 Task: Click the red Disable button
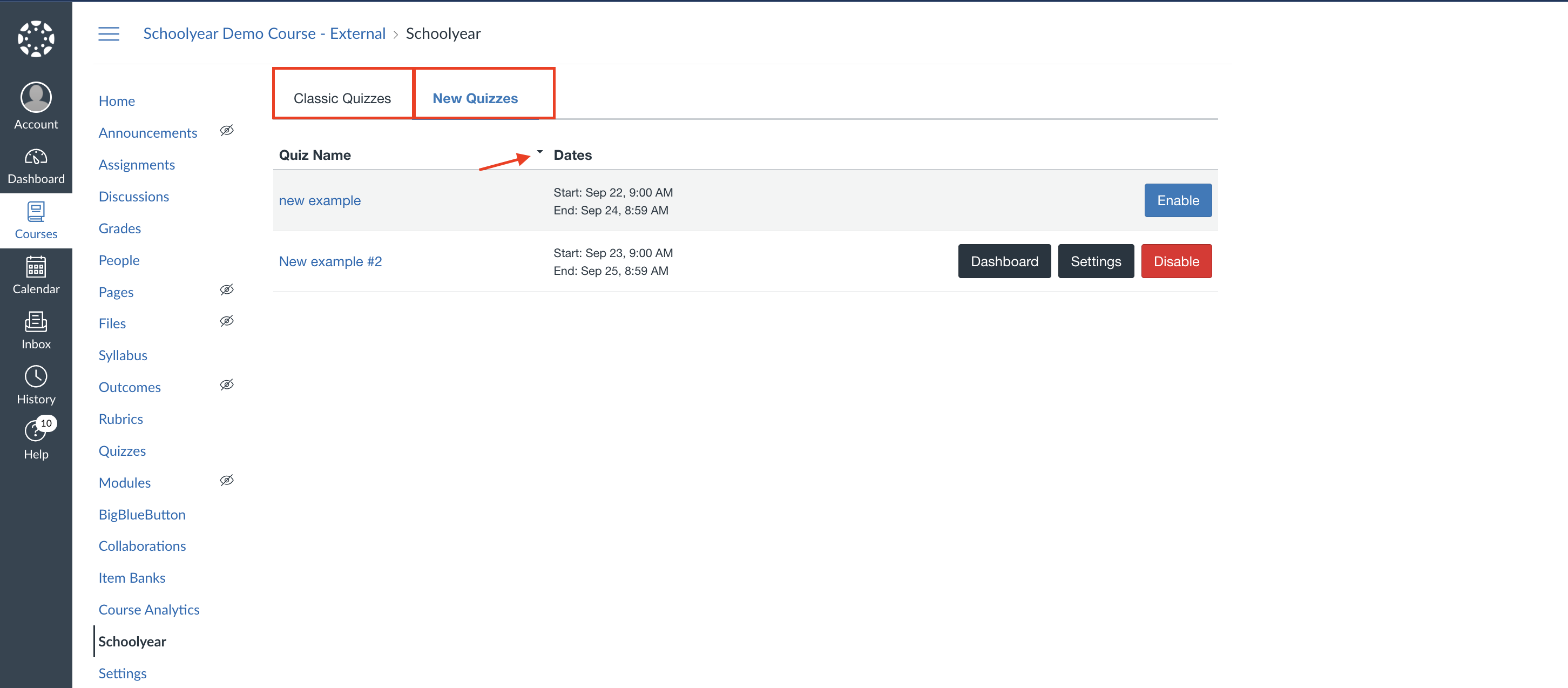click(1175, 261)
